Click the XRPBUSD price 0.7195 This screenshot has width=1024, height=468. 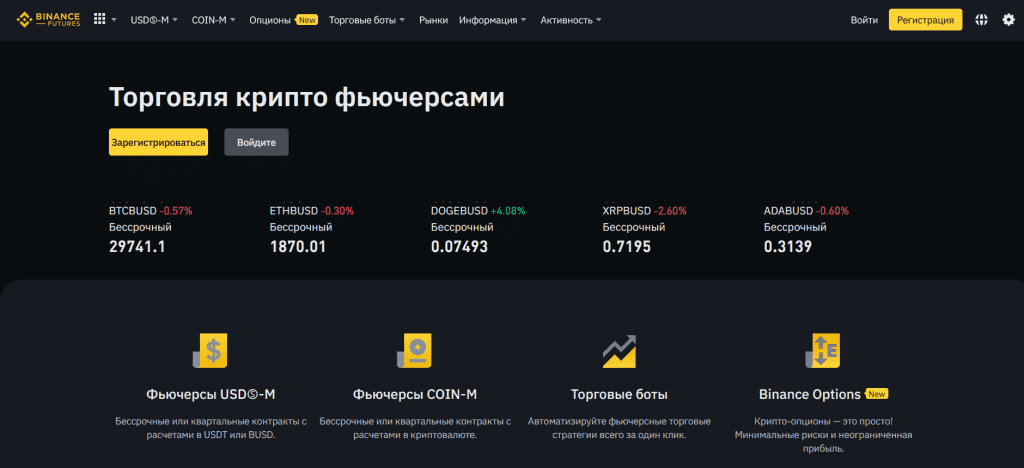627,247
